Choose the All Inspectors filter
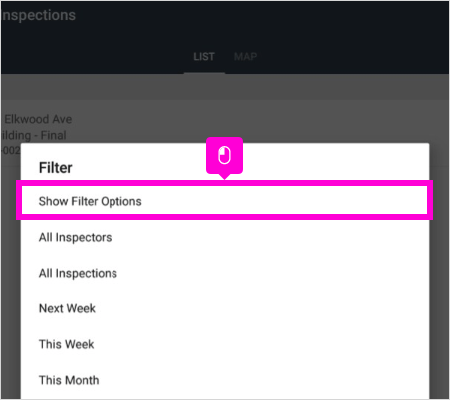 [x=75, y=237]
